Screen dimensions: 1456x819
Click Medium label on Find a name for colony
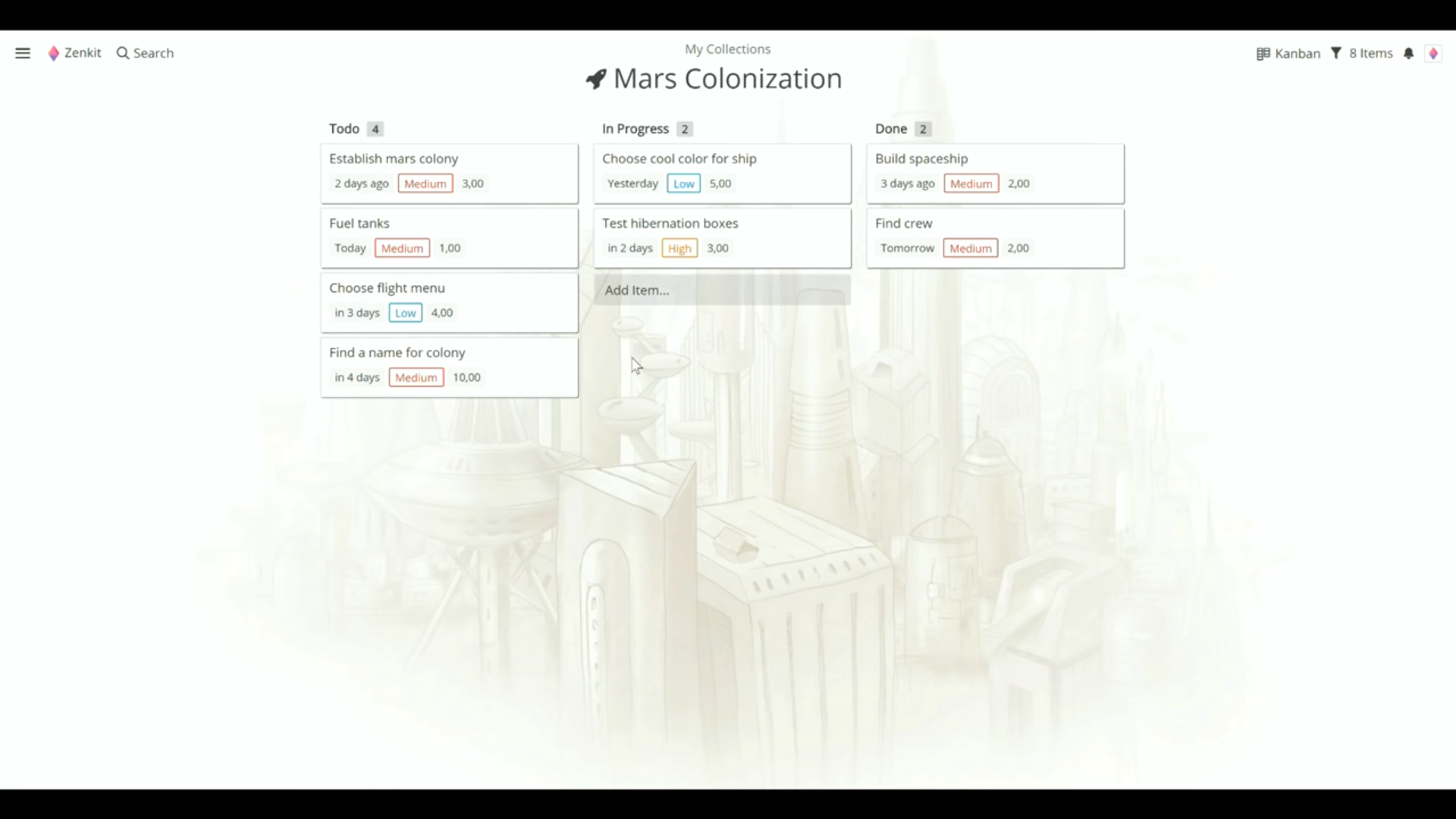click(x=416, y=377)
